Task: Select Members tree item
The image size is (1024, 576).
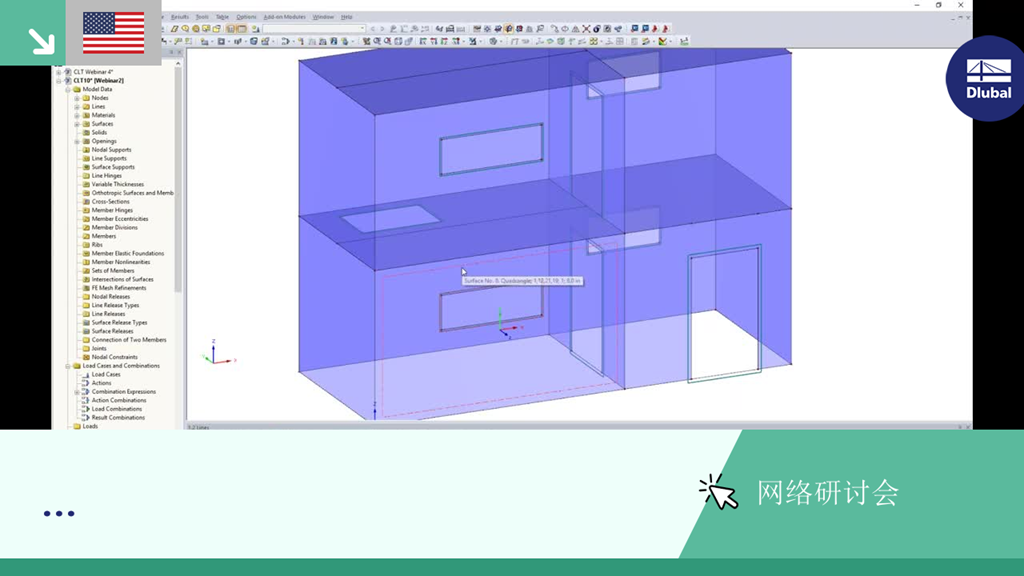Action: [x=103, y=236]
